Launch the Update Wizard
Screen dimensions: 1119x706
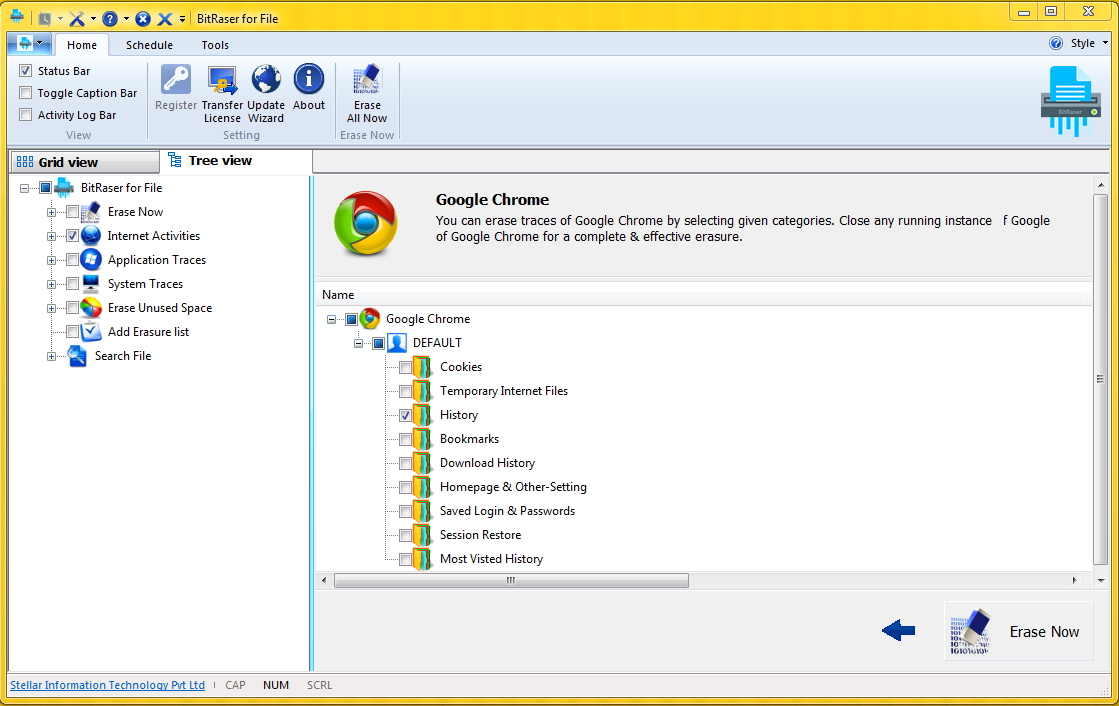(x=266, y=94)
